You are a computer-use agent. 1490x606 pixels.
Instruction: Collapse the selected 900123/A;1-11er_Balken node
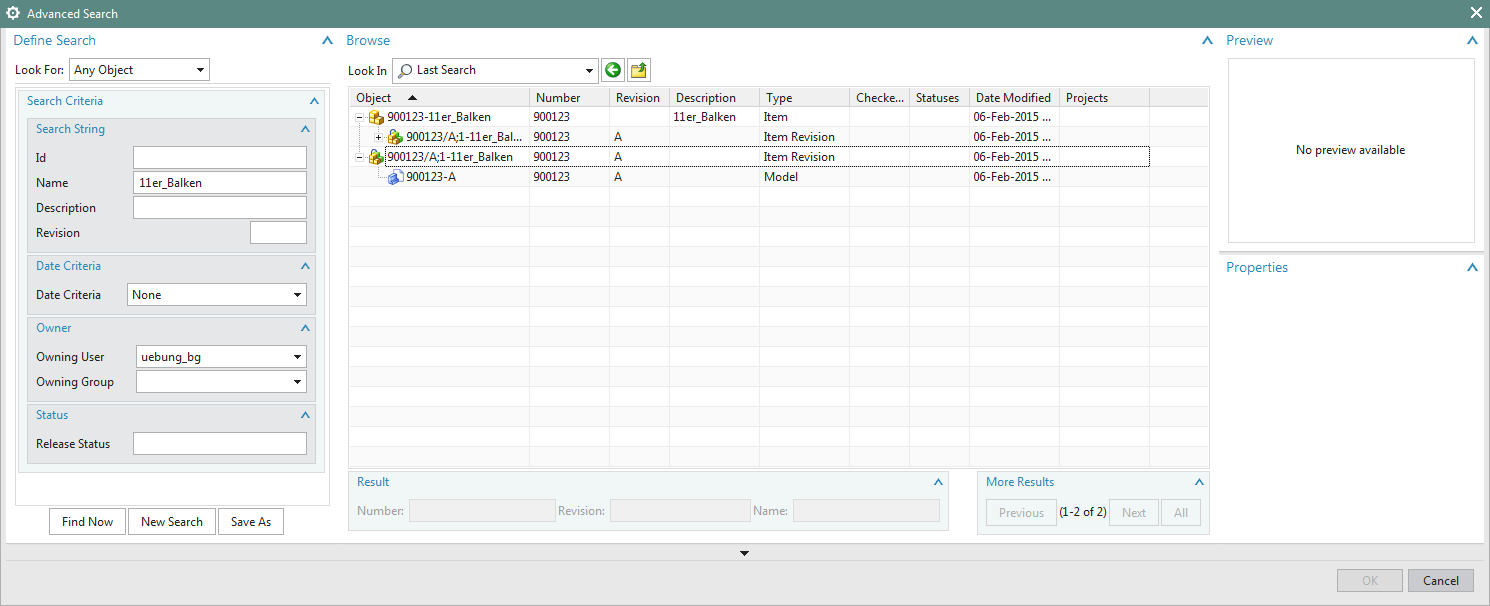[360, 157]
